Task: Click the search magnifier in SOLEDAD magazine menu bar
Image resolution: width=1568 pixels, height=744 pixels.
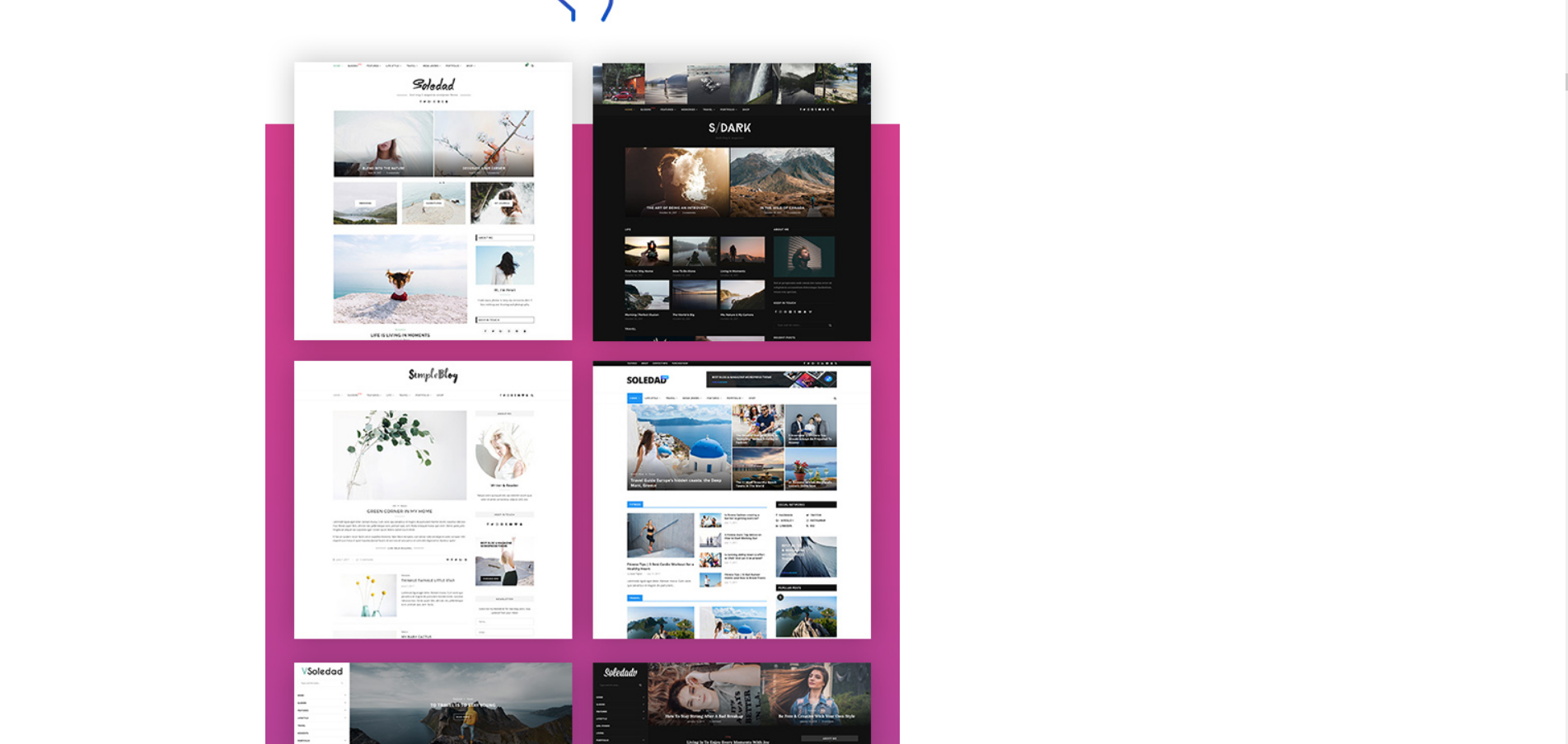Action: click(835, 398)
